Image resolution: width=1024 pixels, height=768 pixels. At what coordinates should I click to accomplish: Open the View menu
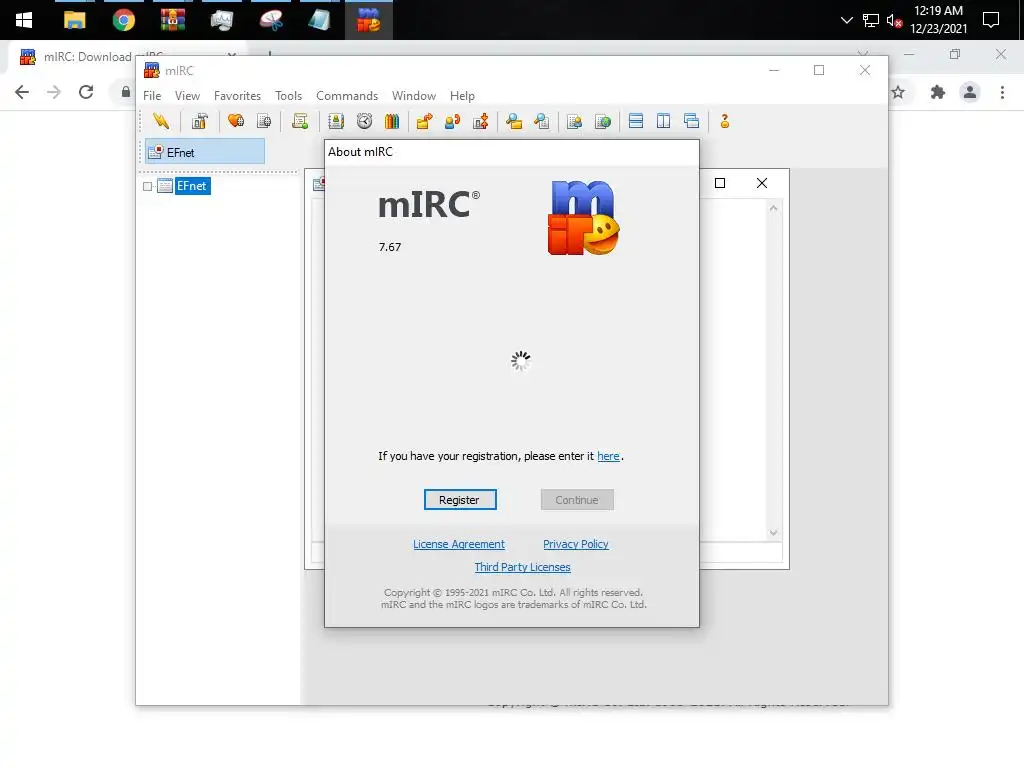point(187,96)
